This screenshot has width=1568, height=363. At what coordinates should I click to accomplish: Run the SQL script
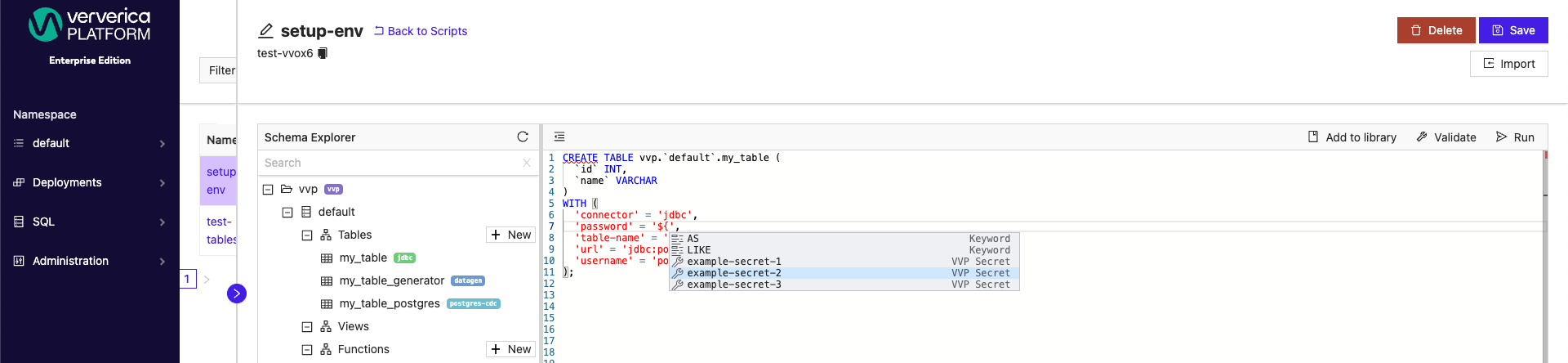[1515, 137]
